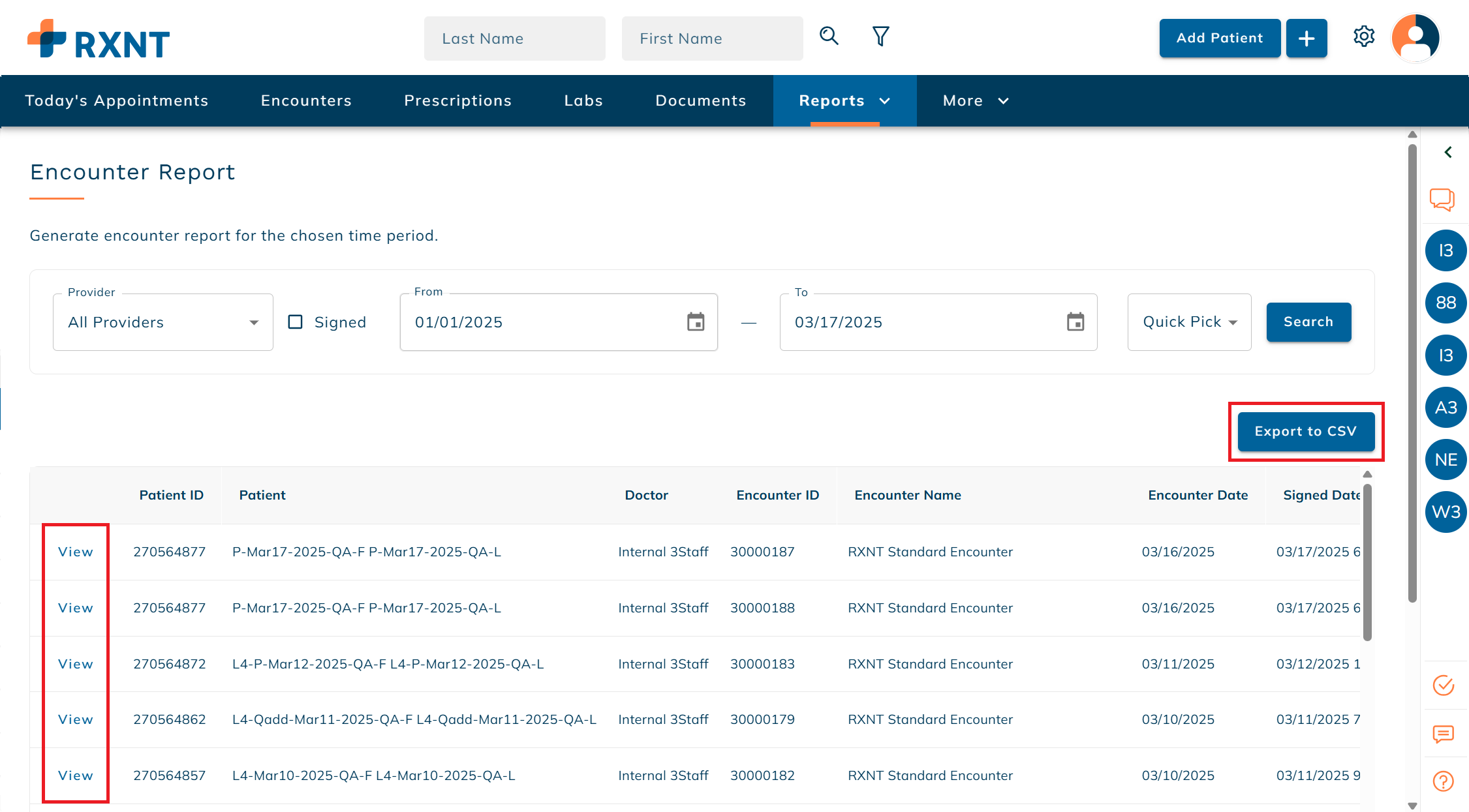Click the Add Patient button
The height and width of the screenshot is (812, 1469).
coord(1220,38)
